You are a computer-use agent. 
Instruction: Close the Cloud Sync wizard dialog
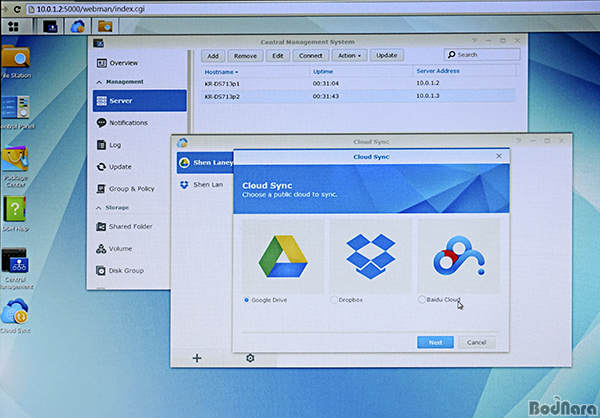click(x=499, y=156)
